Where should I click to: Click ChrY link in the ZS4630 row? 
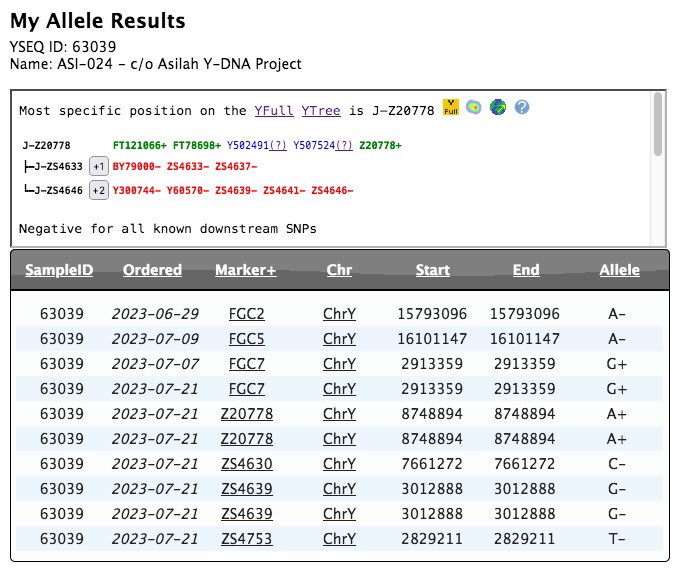click(339, 464)
